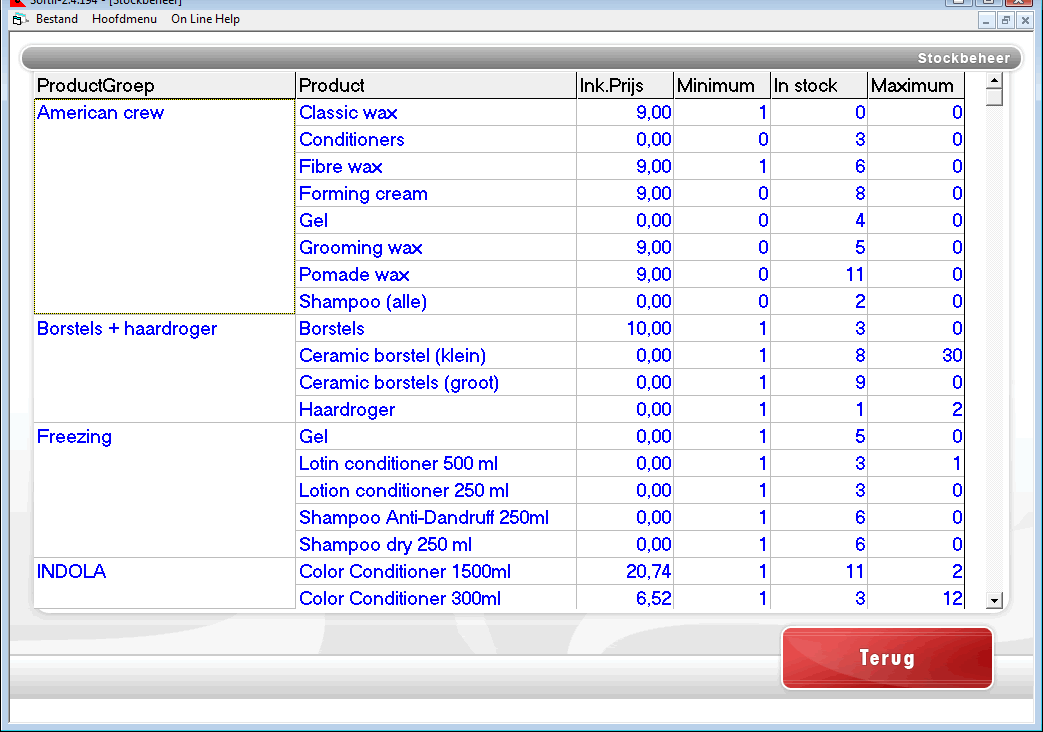Click In stock 9 for Ceramic borstels (groot)

point(820,383)
